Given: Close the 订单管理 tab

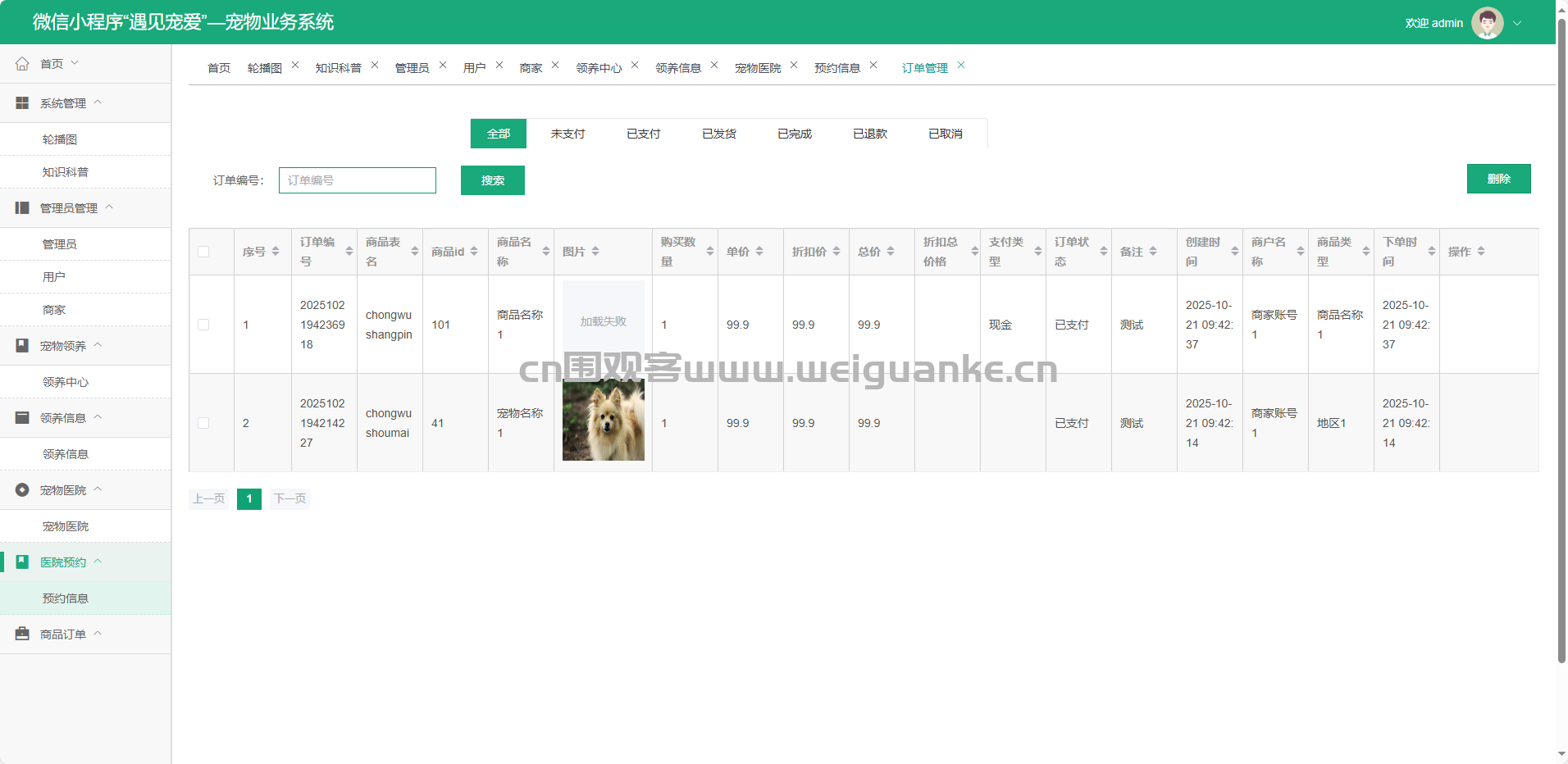Looking at the screenshot, I should coord(961,66).
